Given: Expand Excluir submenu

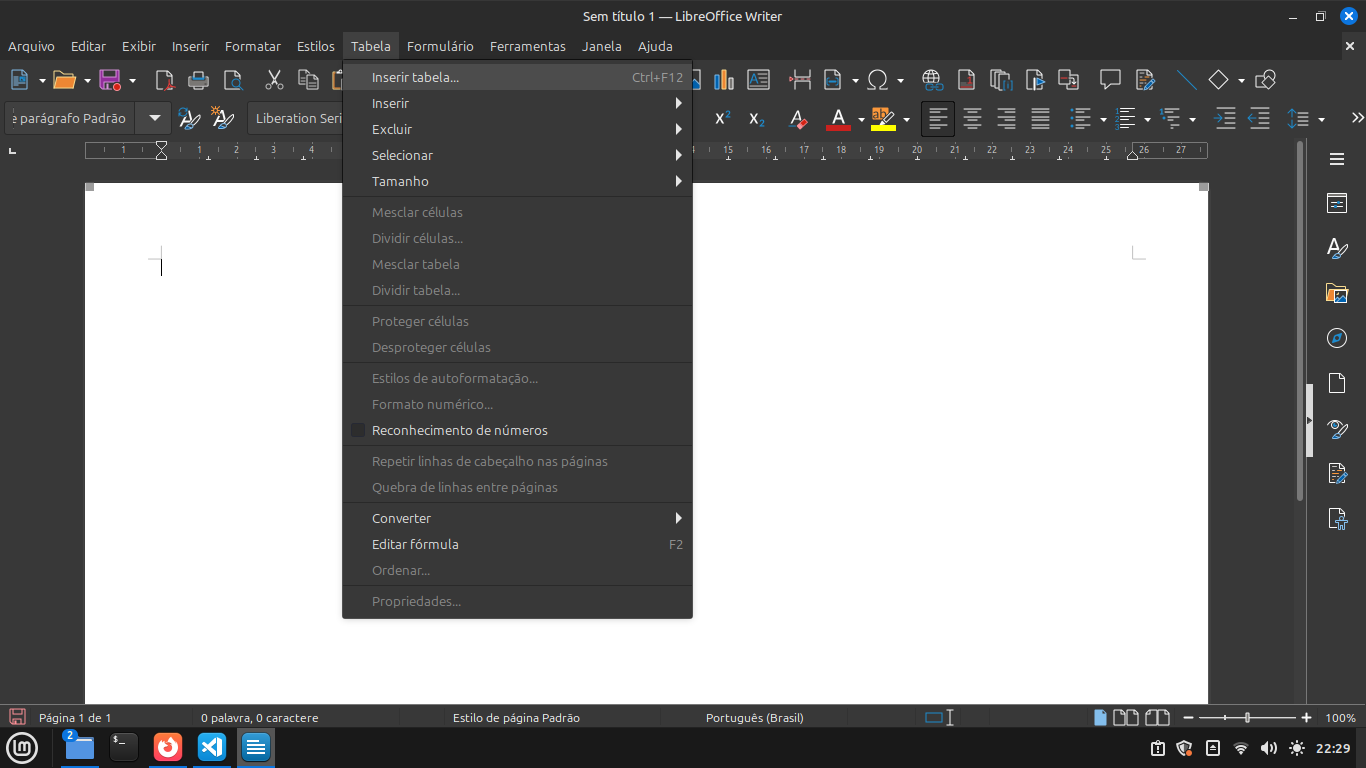Looking at the screenshot, I should (517, 129).
